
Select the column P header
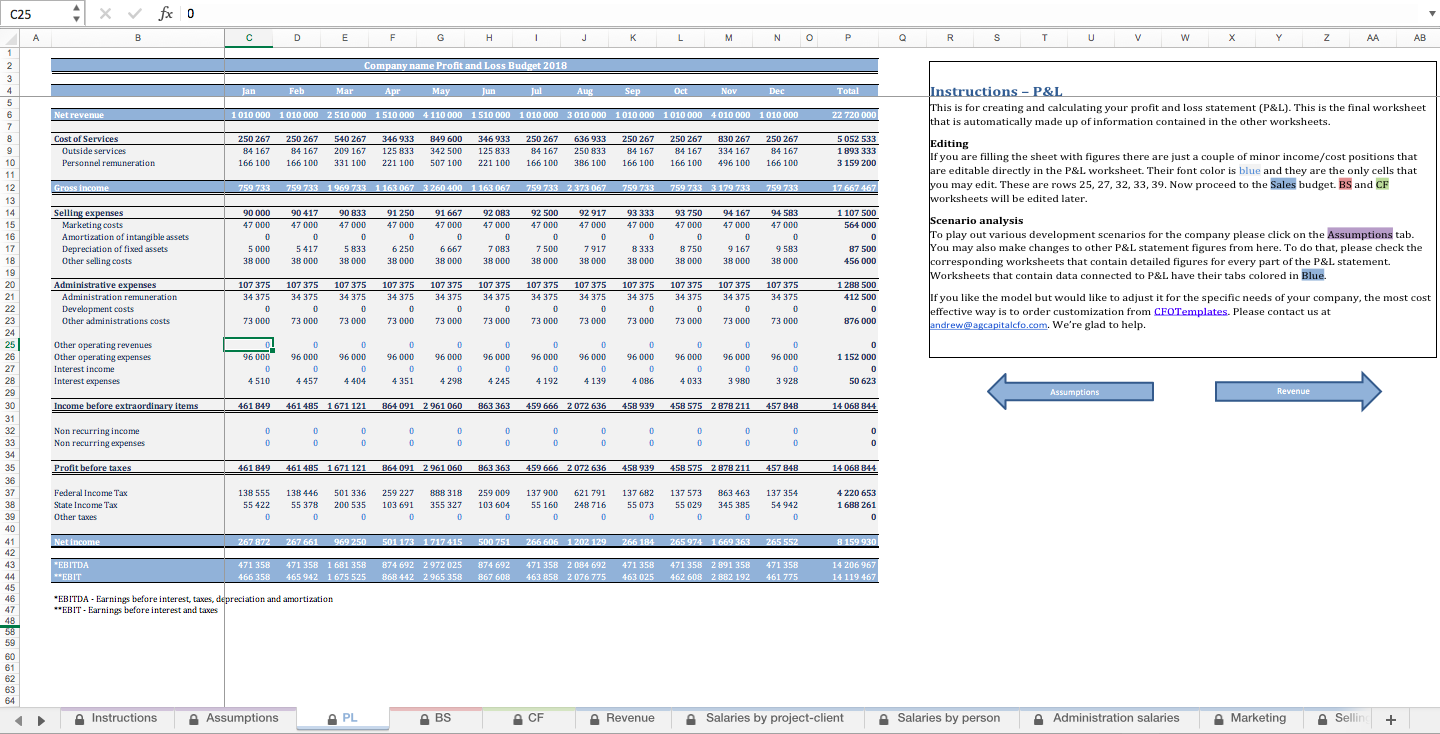click(847, 38)
